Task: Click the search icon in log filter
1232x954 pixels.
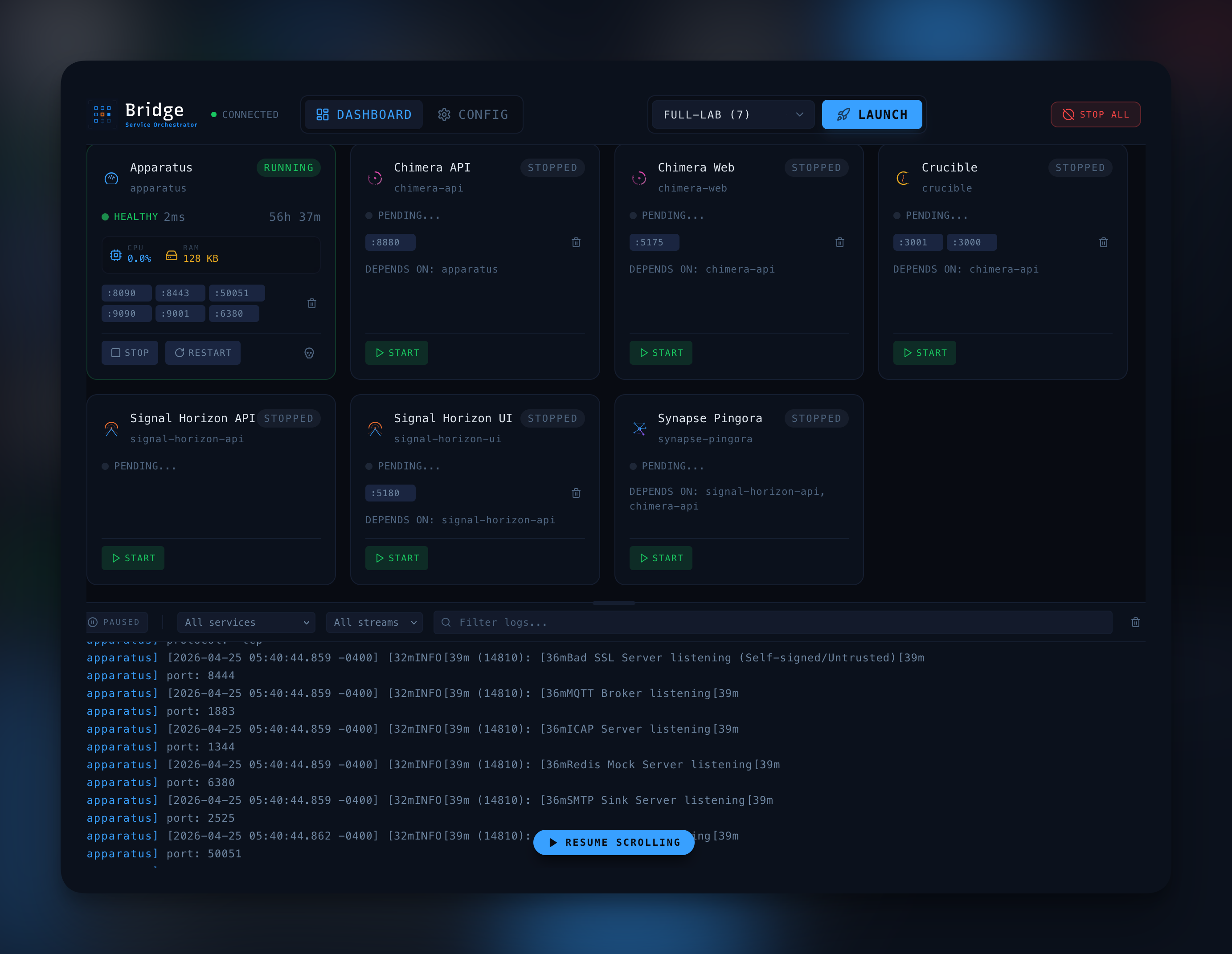Action: click(x=446, y=623)
